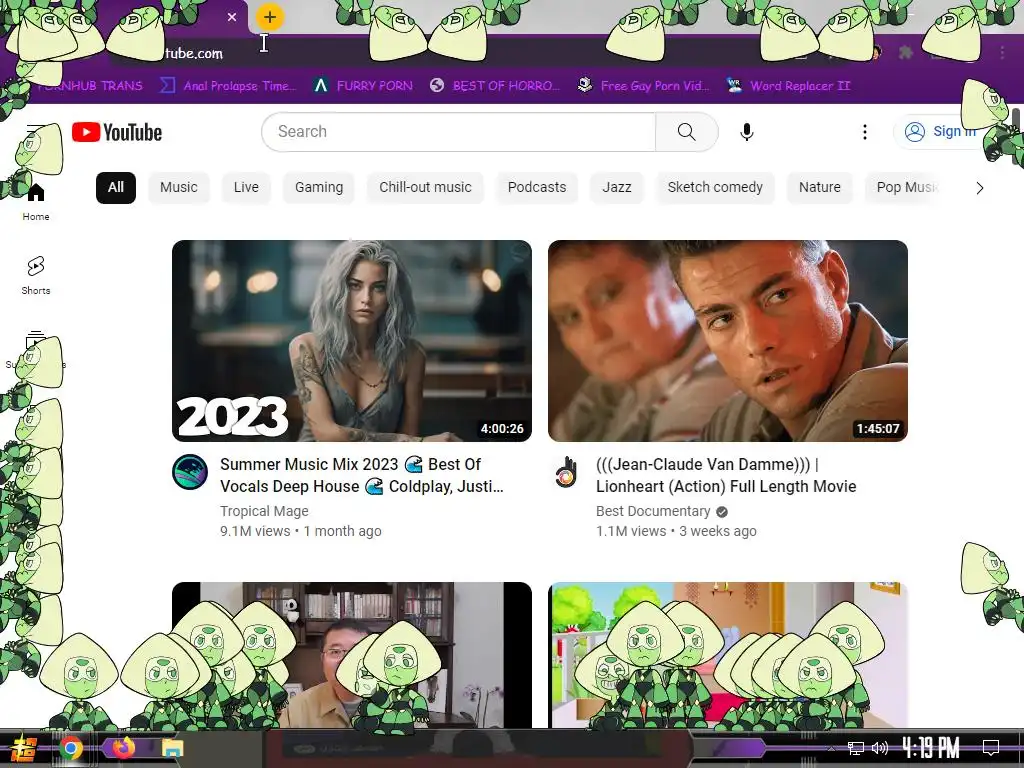
Task: Select the All filter chip
Action: tap(116, 187)
